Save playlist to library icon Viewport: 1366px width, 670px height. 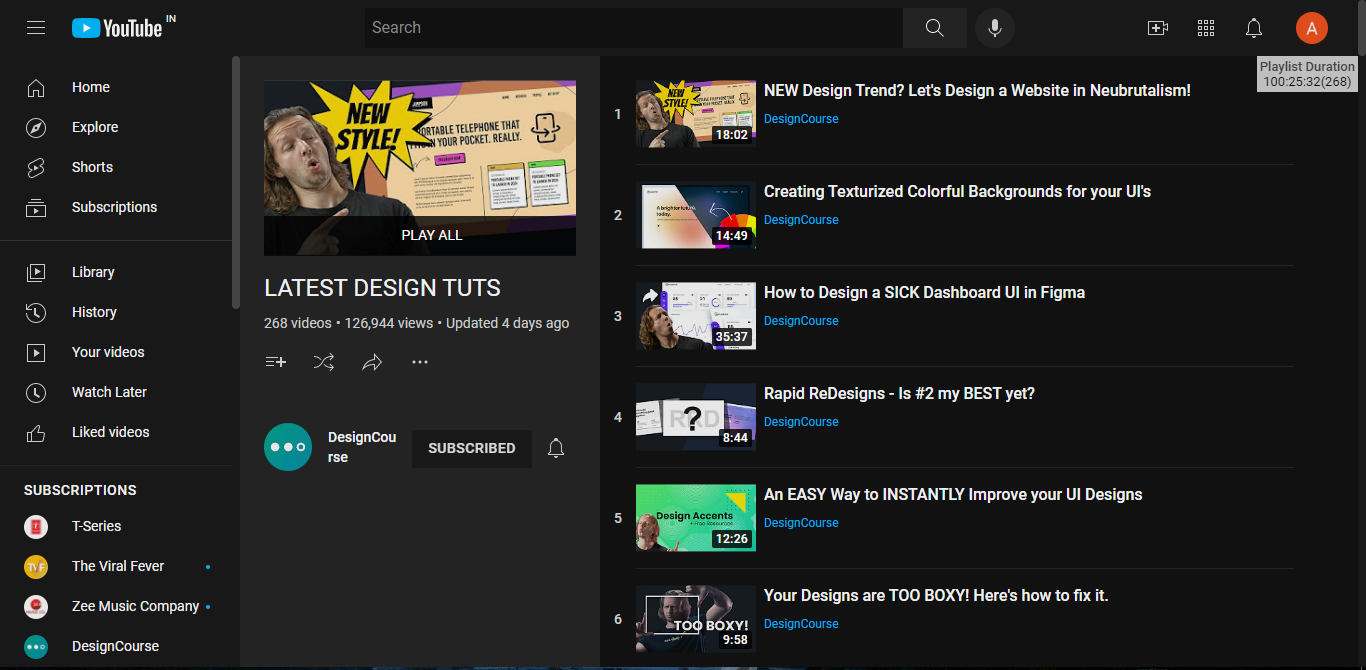point(276,362)
